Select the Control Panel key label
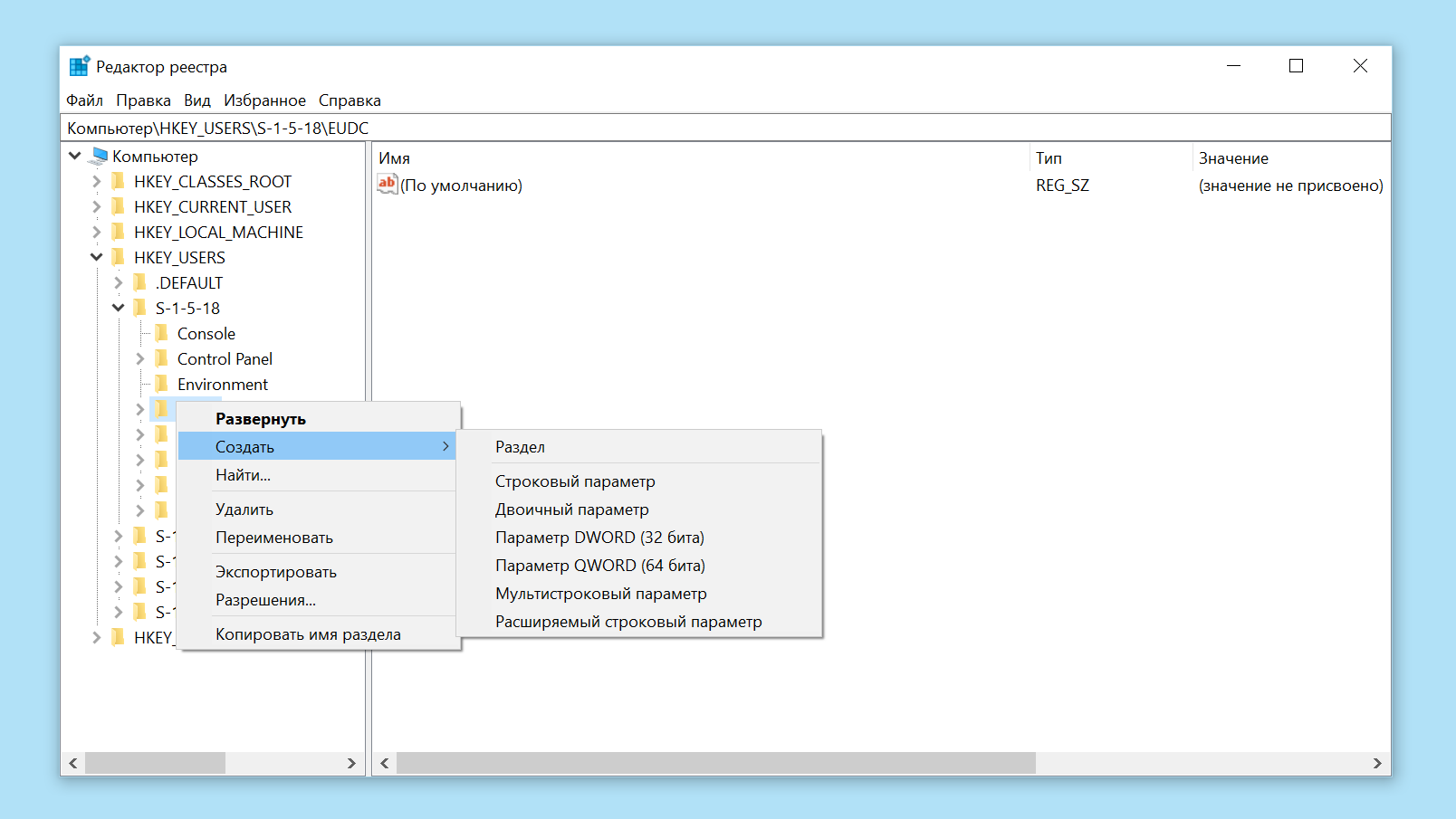Viewport: 1456px width, 819px height. point(225,358)
